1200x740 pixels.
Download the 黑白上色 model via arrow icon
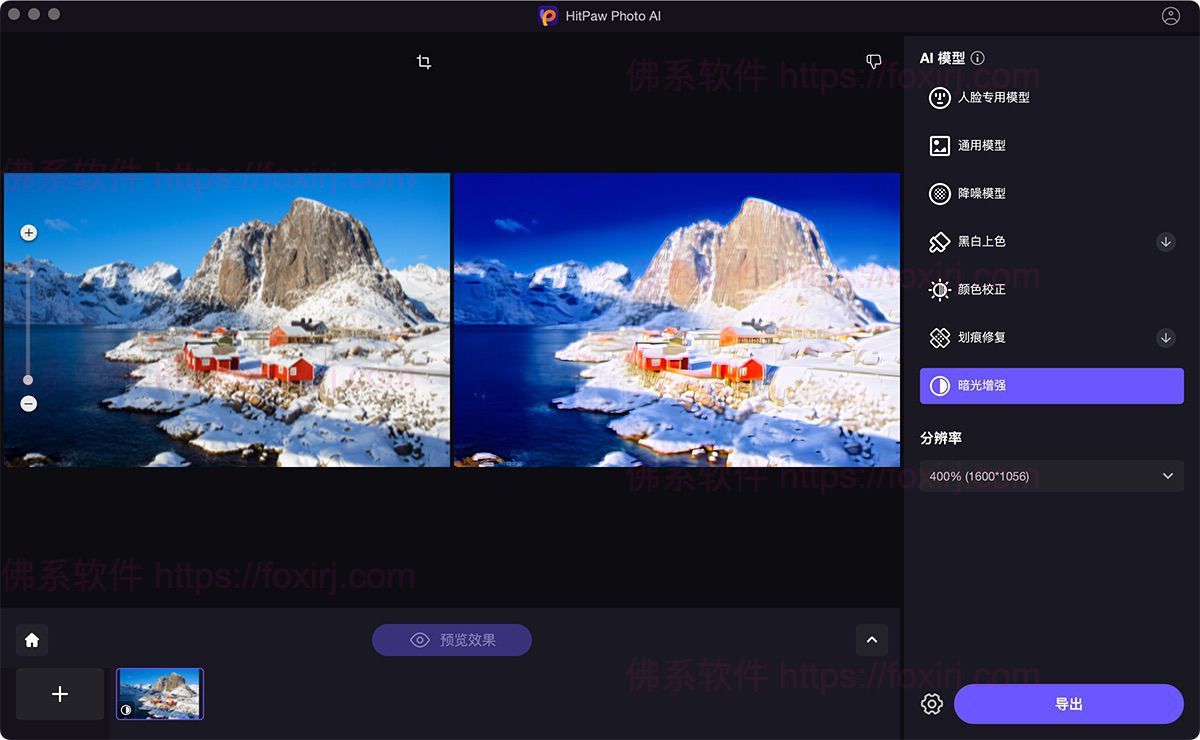1165,241
